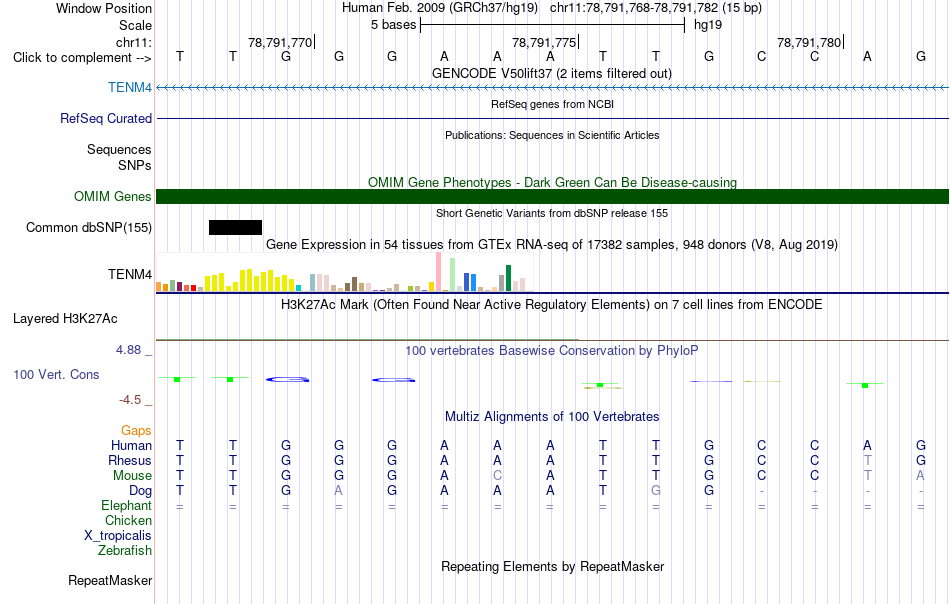The image size is (950, 604).
Task: Open the RefSeq Curated track label
Action: coord(106,118)
